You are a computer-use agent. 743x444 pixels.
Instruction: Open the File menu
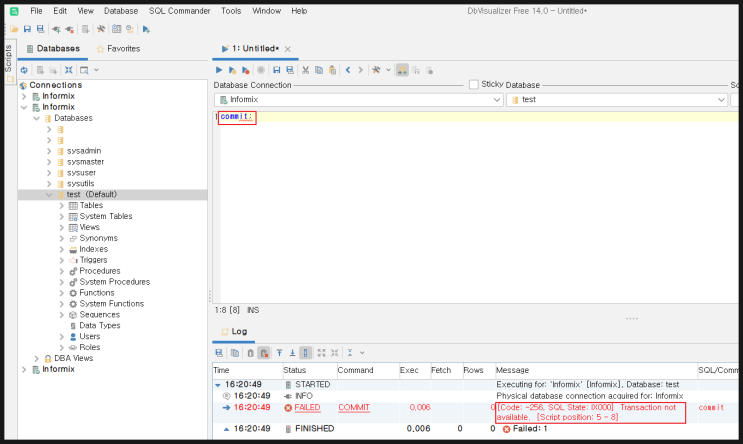(x=36, y=11)
